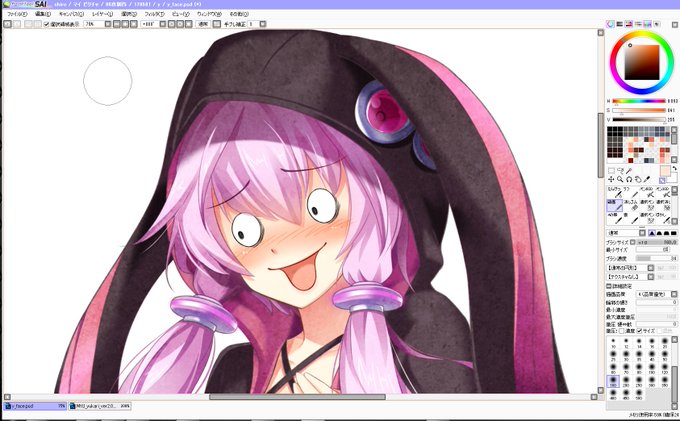The image size is (680, 421).
Task: Open the stabilizer (手ブレ補正) dropdown
Action: tap(263, 24)
